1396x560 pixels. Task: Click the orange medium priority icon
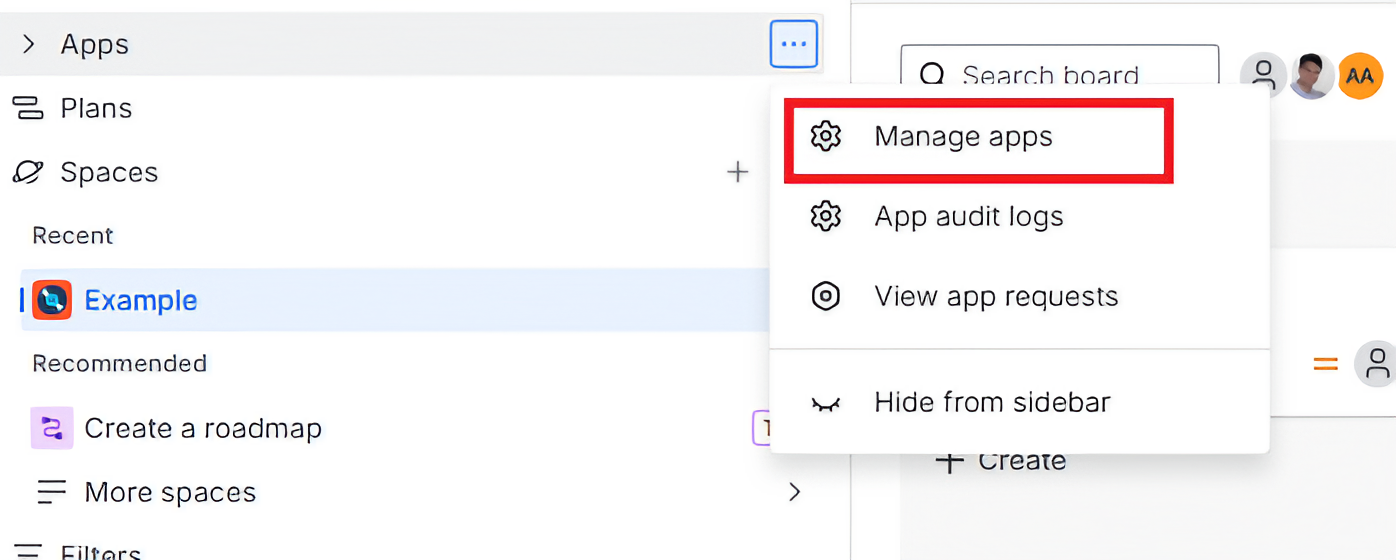(1325, 365)
